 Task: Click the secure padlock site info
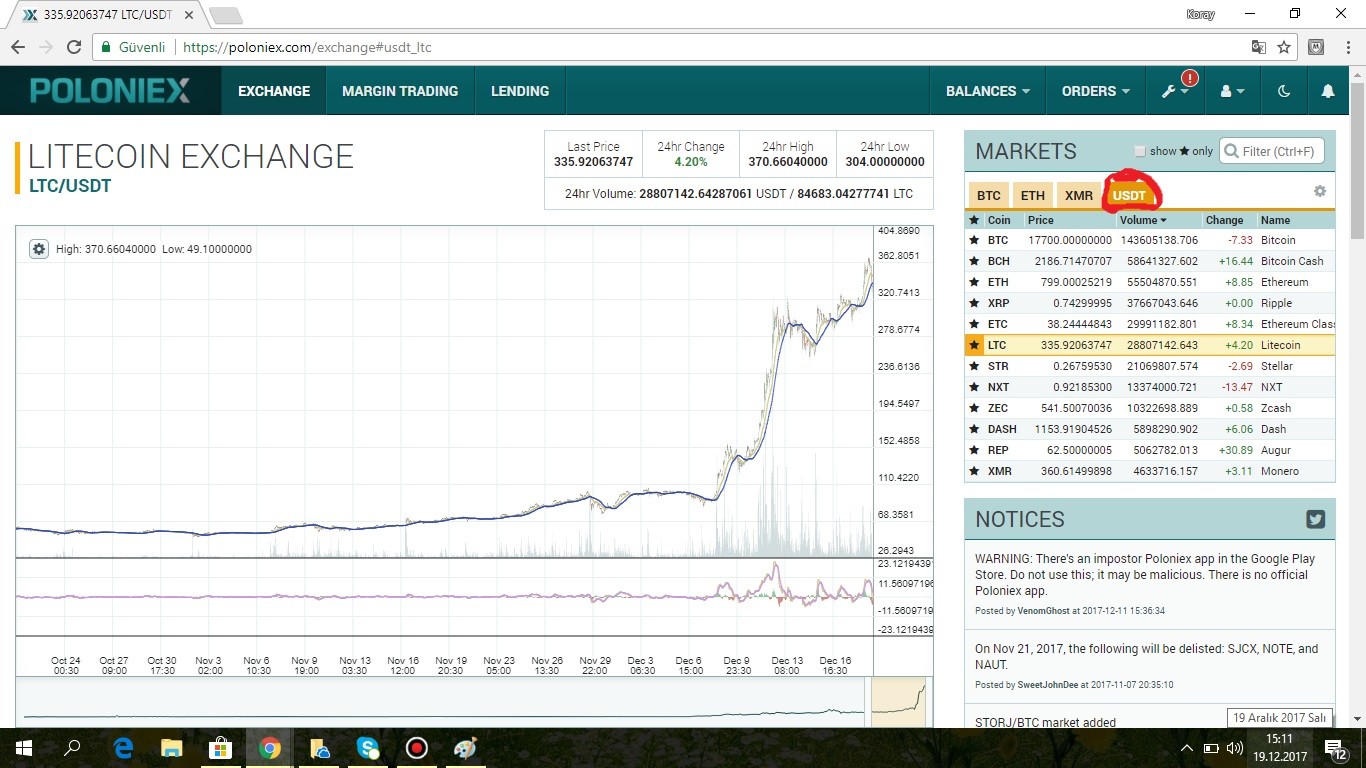click(x=107, y=47)
